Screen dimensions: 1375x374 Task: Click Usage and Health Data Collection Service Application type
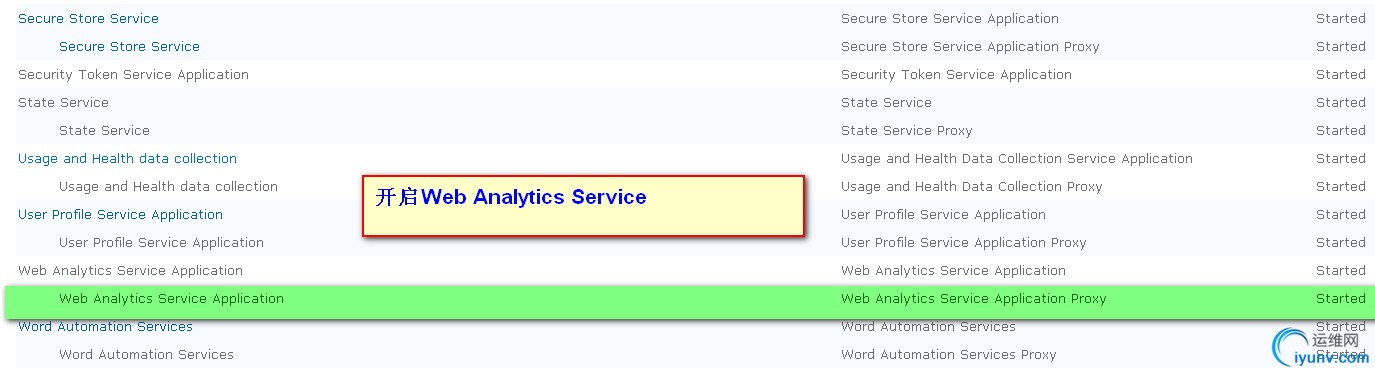pyautogui.click(x=1017, y=158)
